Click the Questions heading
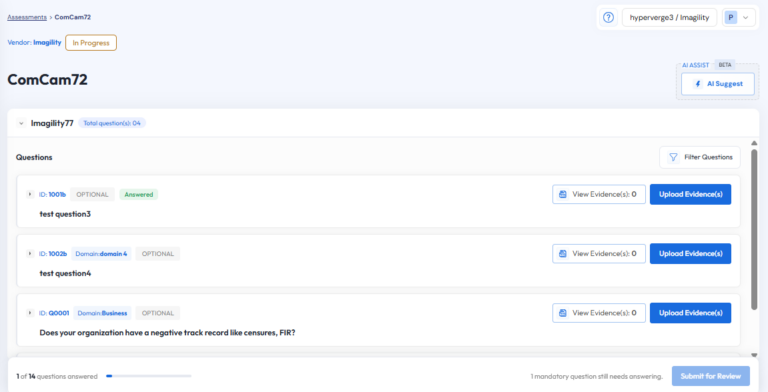 (x=34, y=157)
